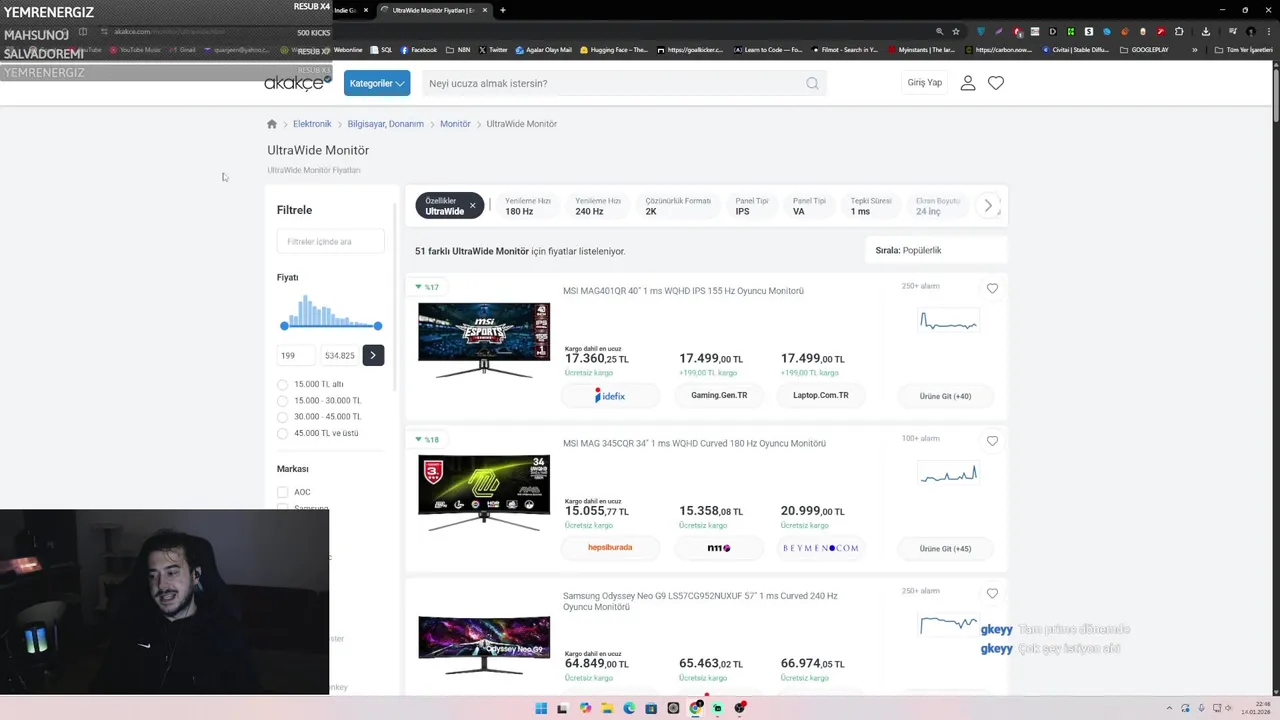This screenshot has height=720, width=1280.
Task: Open the user account icon
Action: pos(968,83)
